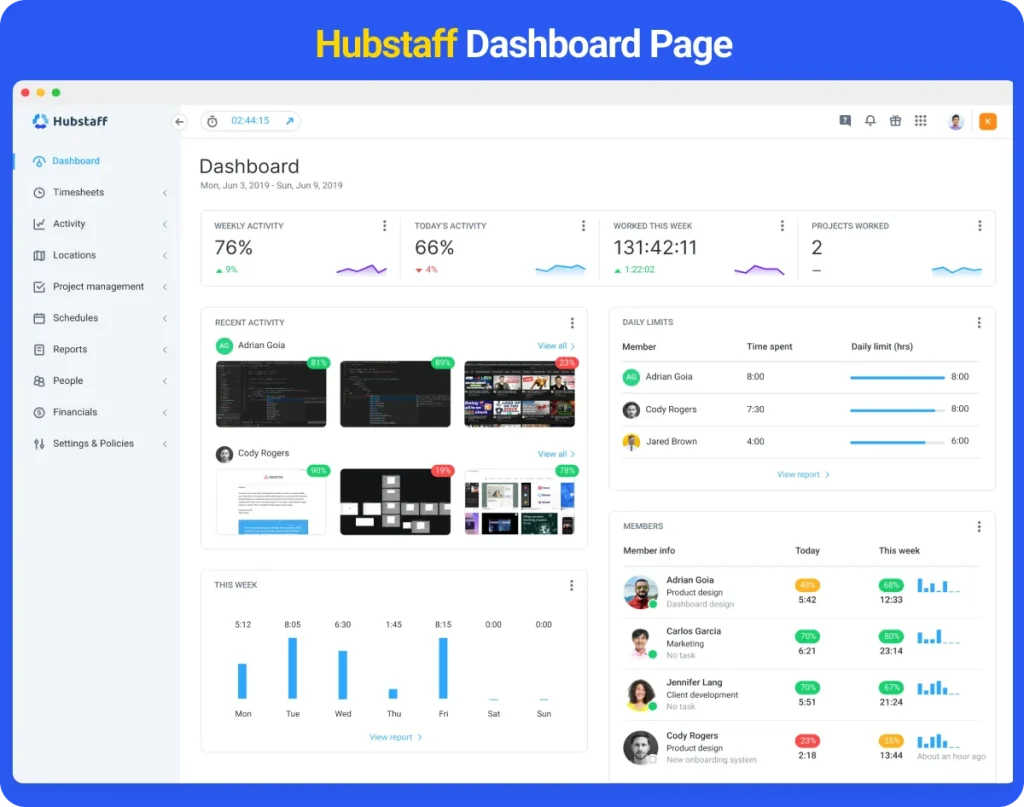This screenshot has height=807, width=1024.
Task: Expand Project management submenu chevron
Action: (x=165, y=287)
